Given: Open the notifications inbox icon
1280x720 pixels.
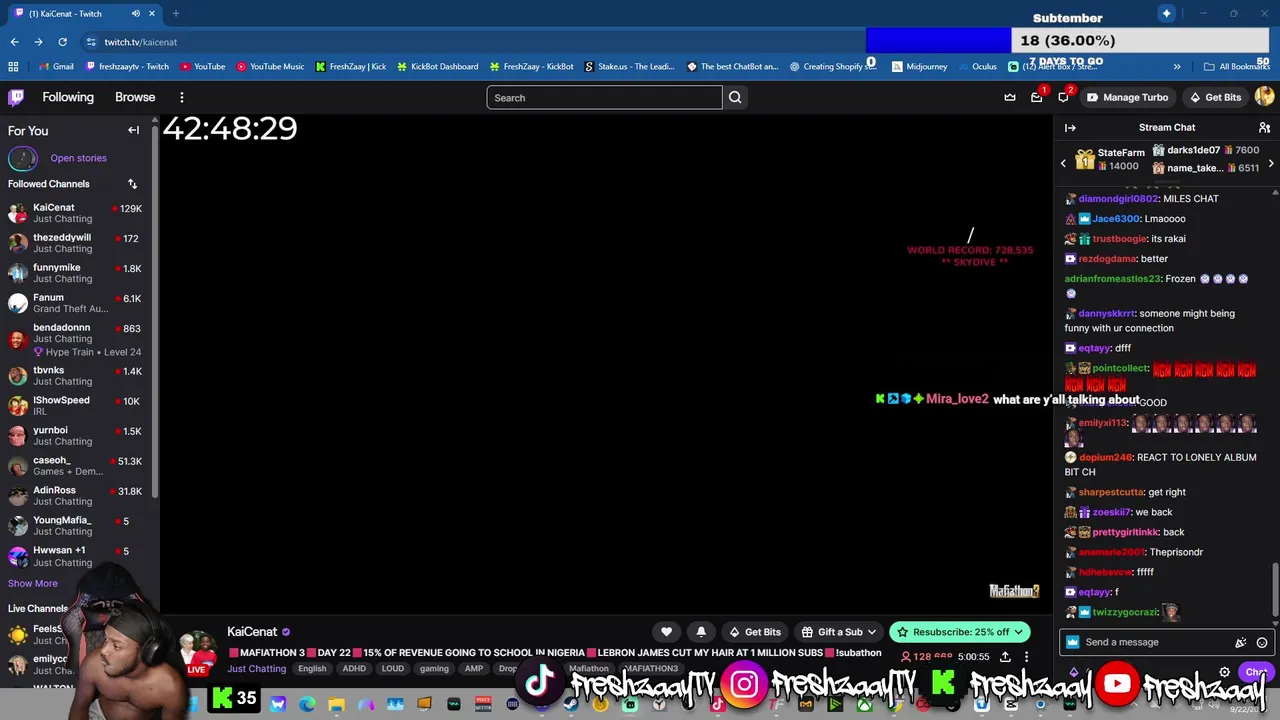Looking at the screenshot, I should point(1037,97).
